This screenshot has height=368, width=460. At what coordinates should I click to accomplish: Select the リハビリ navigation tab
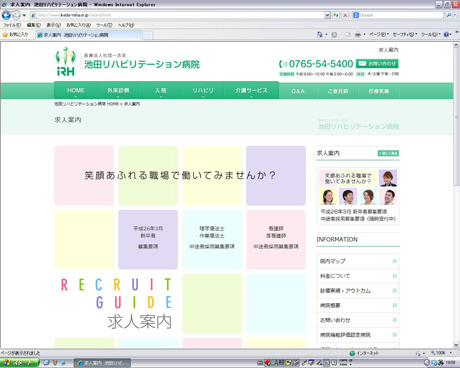(x=203, y=90)
